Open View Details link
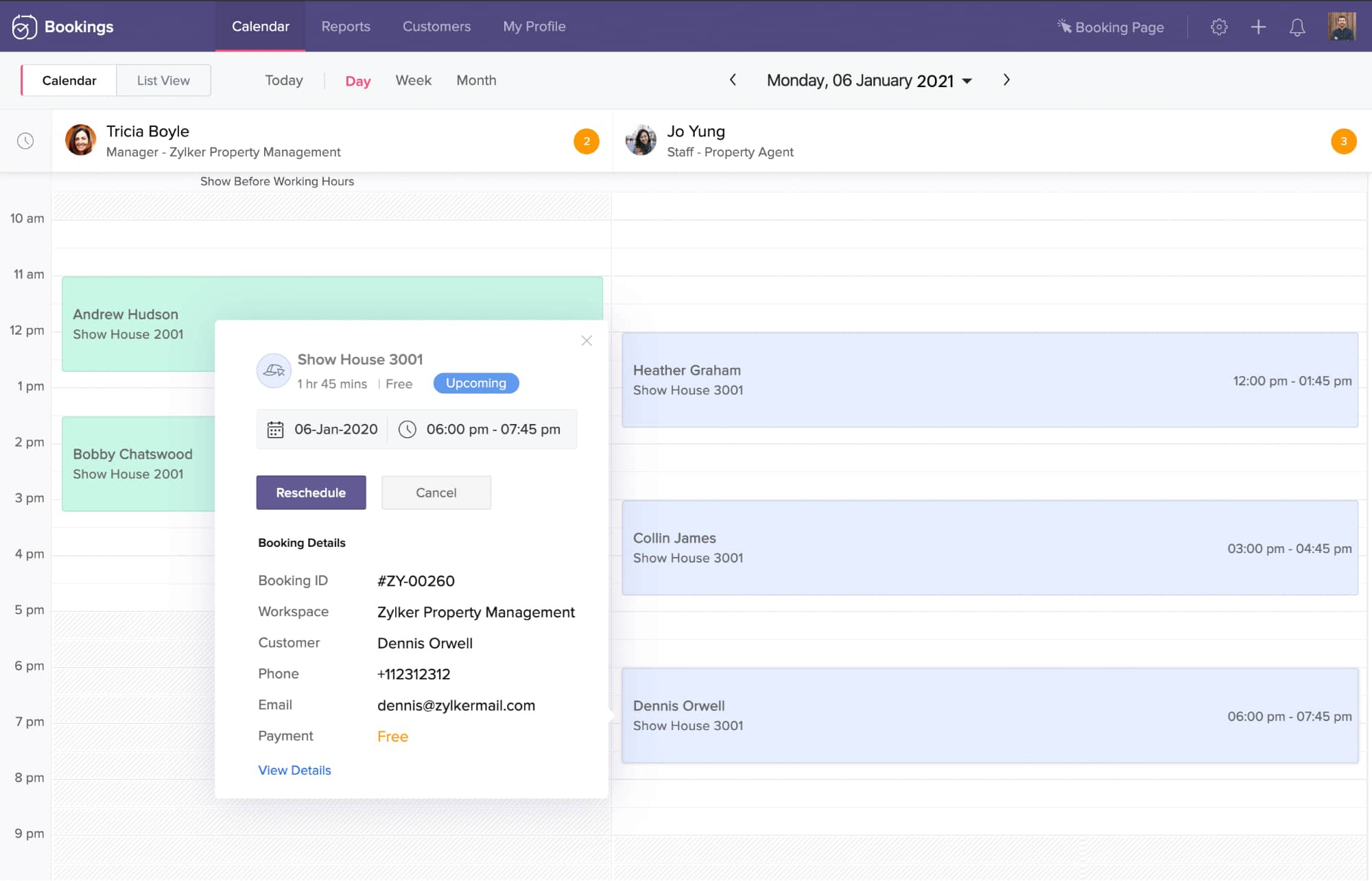Image resolution: width=1372 pixels, height=881 pixels. click(x=295, y=770)
